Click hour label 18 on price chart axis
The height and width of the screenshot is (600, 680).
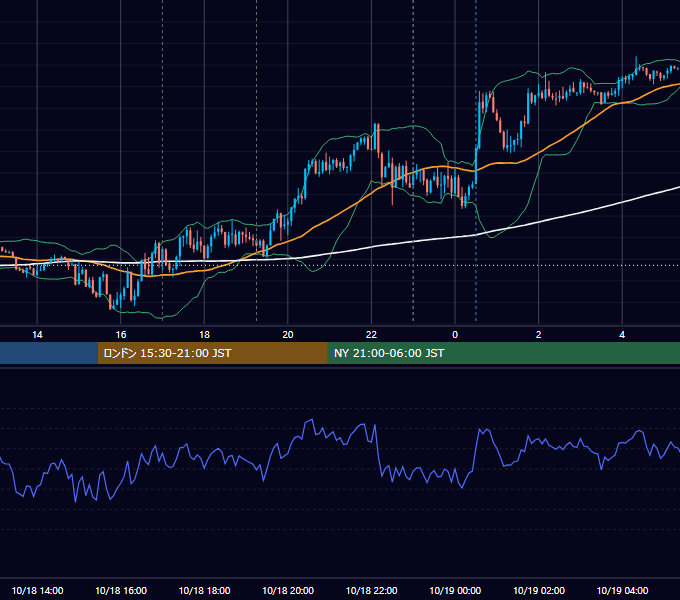(x=204, y=334)
